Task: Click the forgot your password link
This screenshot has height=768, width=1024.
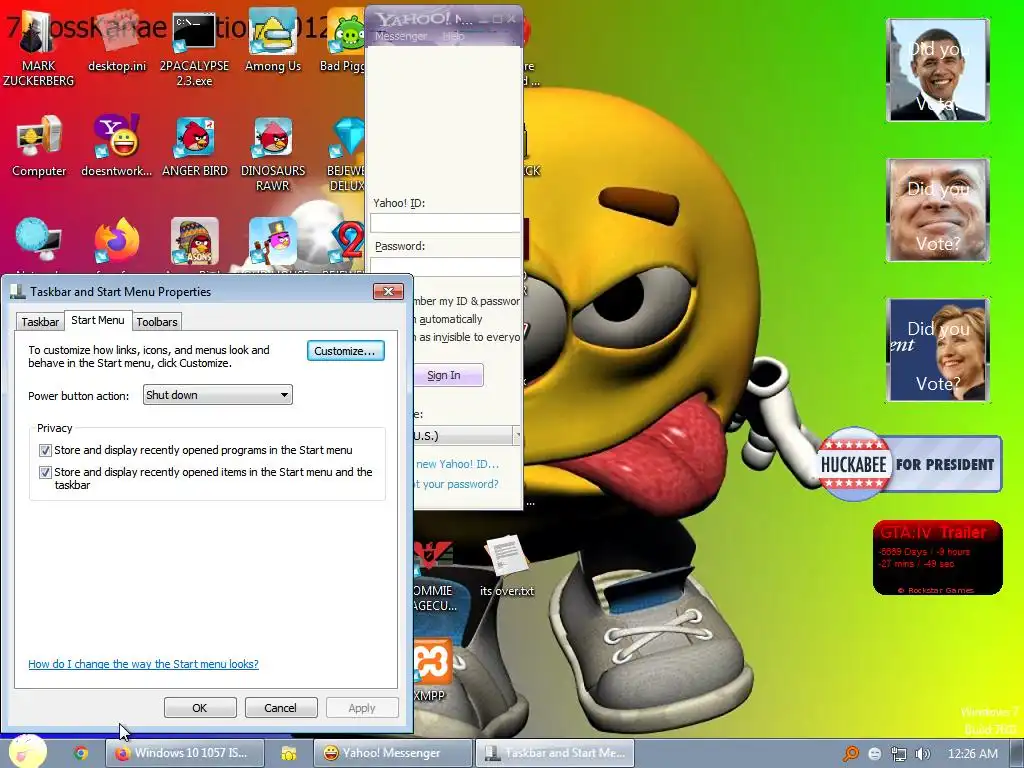Action: [x=456, y=484]
